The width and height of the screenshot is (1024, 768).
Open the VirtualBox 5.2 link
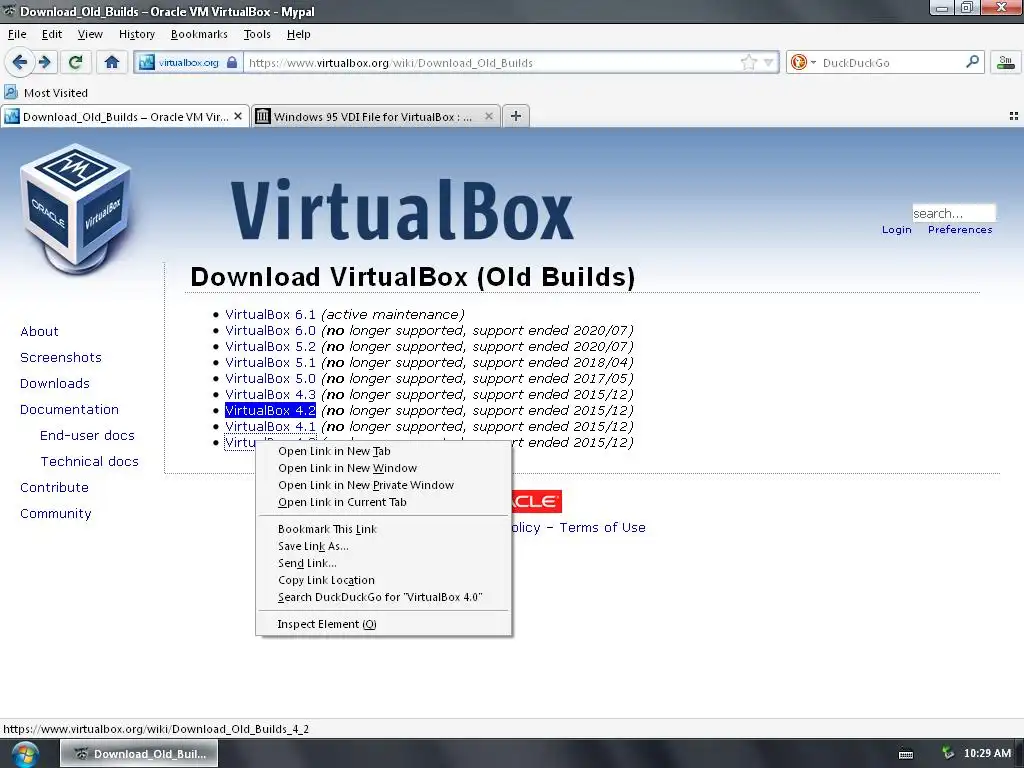click(270, 347)
